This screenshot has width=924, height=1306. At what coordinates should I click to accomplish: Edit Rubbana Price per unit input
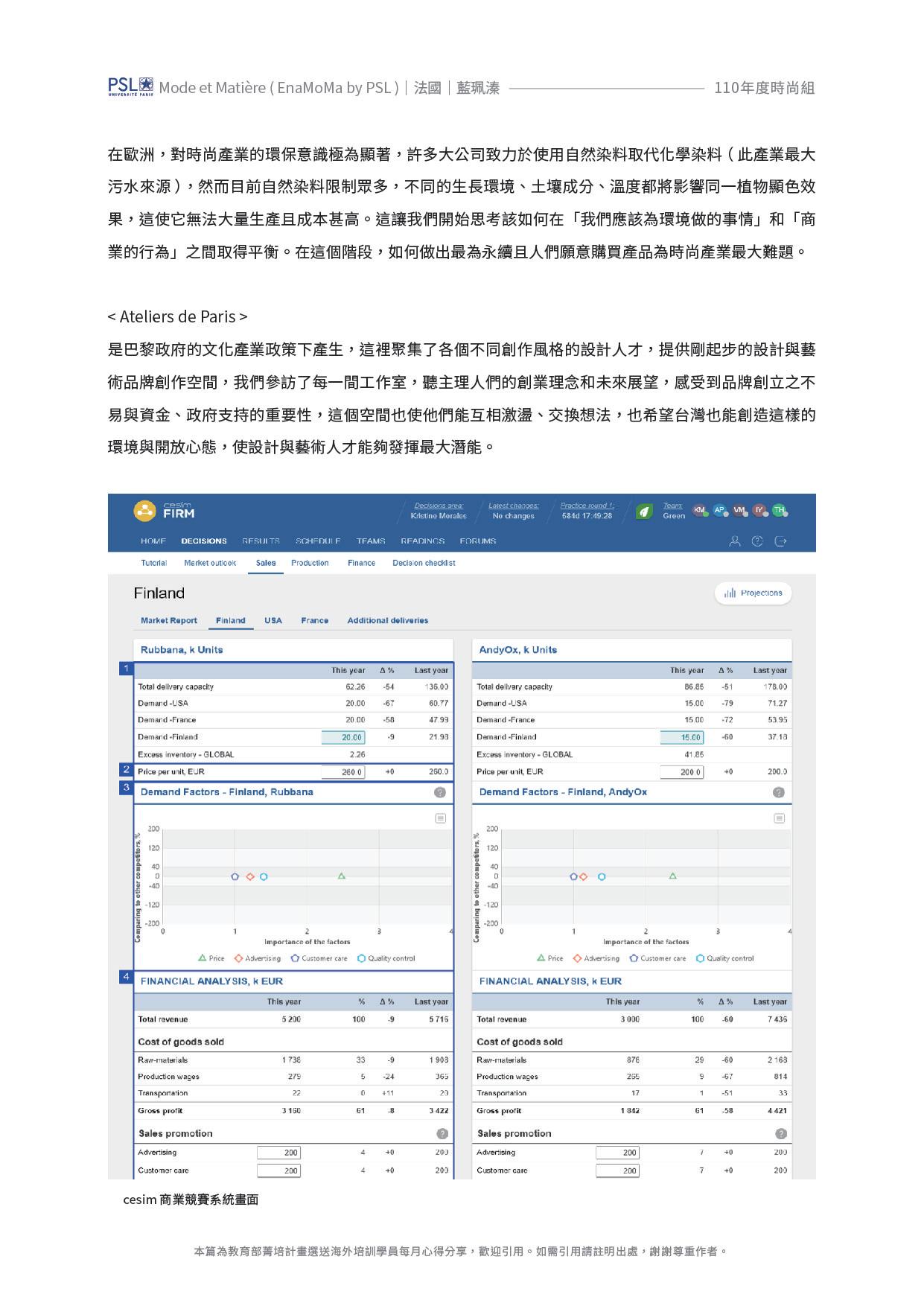[343, 772]
